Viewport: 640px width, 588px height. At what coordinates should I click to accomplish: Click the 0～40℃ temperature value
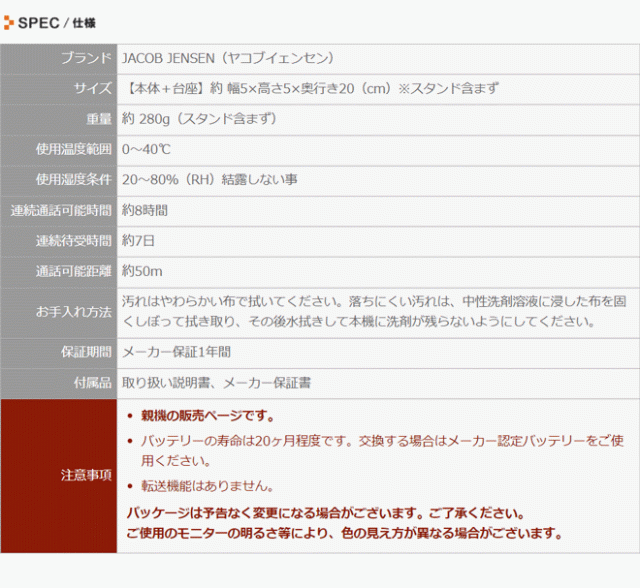(x=146, y=149)
